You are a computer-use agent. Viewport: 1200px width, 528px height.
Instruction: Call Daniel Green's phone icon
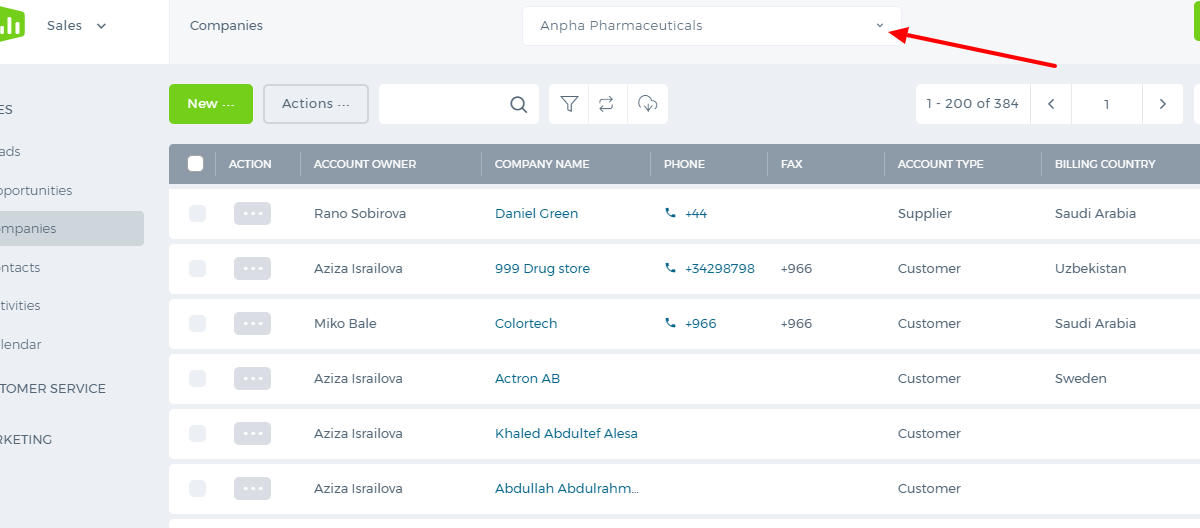pyautogui.click(x=670, y=213)
